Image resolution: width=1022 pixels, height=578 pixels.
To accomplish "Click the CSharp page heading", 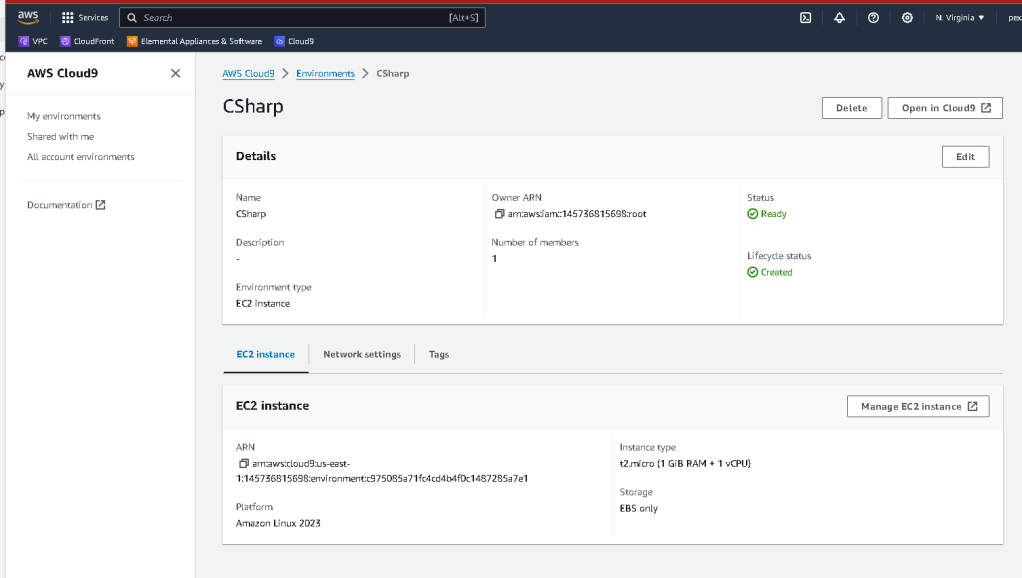I will pos(253,106).
